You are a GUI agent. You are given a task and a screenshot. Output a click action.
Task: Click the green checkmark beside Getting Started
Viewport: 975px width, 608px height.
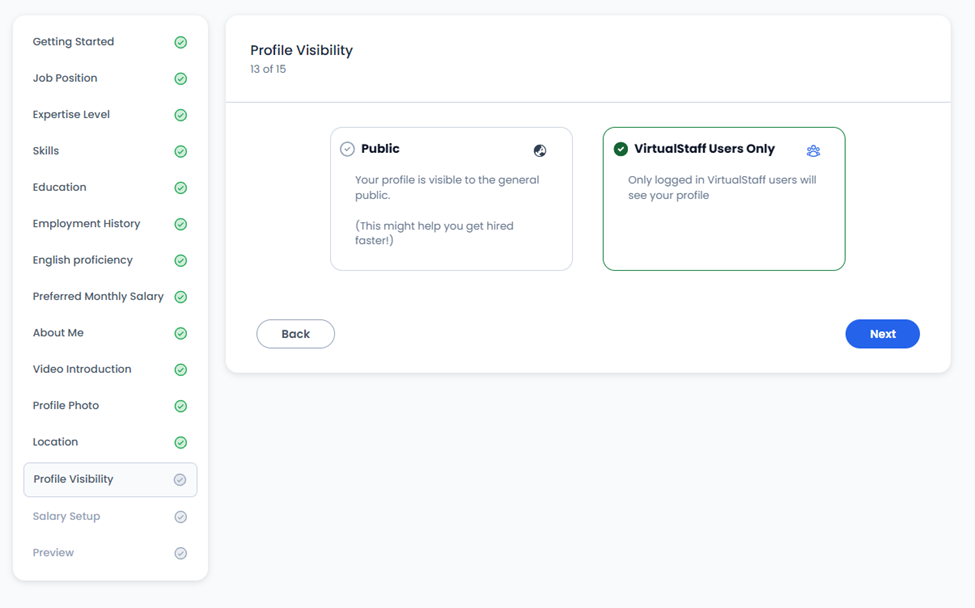(180, 42)
